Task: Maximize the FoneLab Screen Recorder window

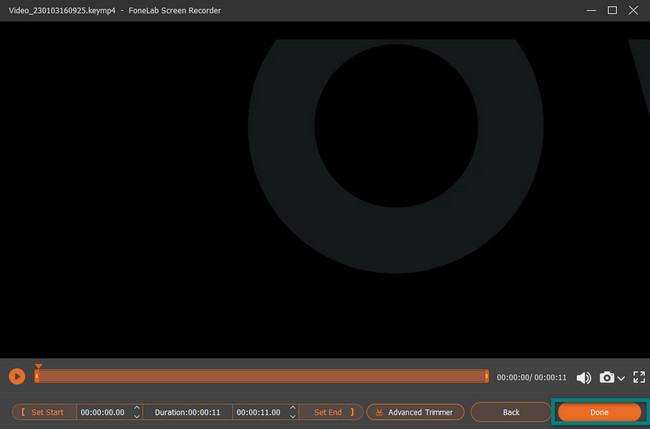Action: 612,10
